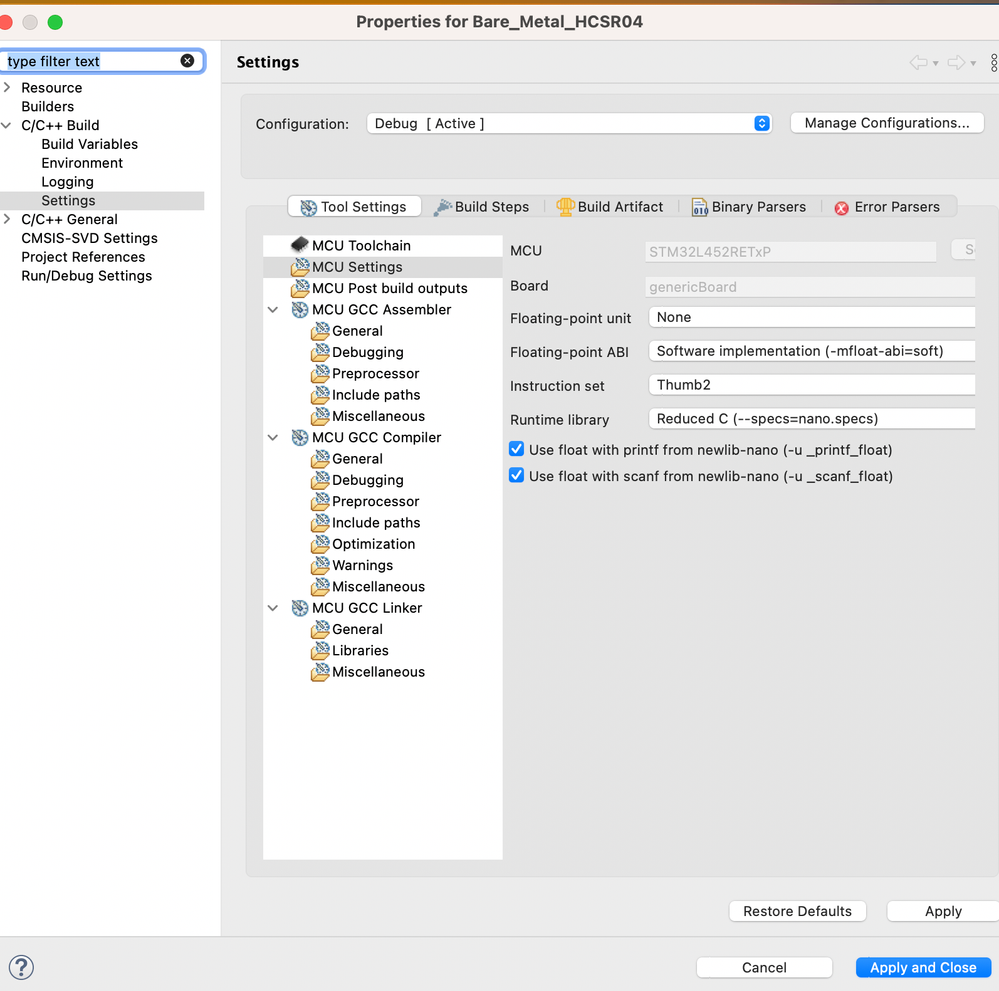Viewport: 999px width, 991px height.
Task: Click the forward navigation arrow icon
Action: 956,62
